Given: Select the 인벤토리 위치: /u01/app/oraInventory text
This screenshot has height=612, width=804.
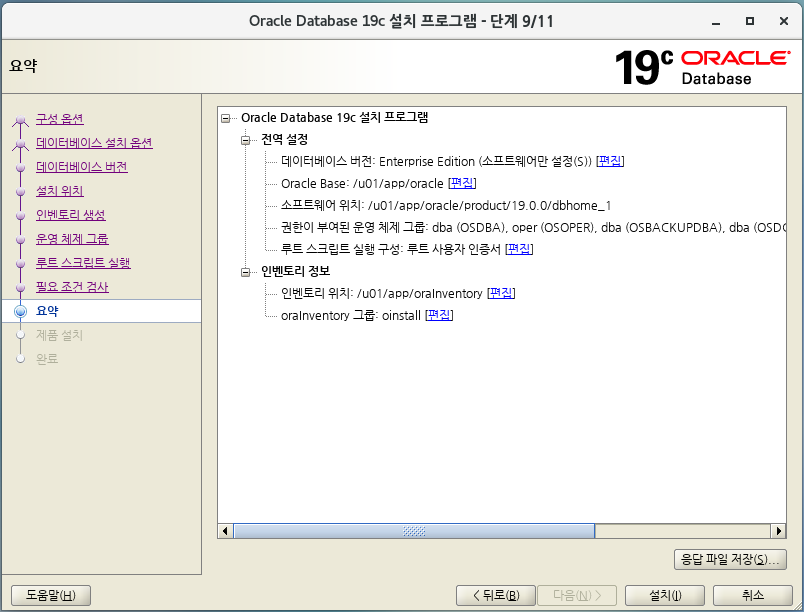Looking at the screenshot, I should pos(381,293).
